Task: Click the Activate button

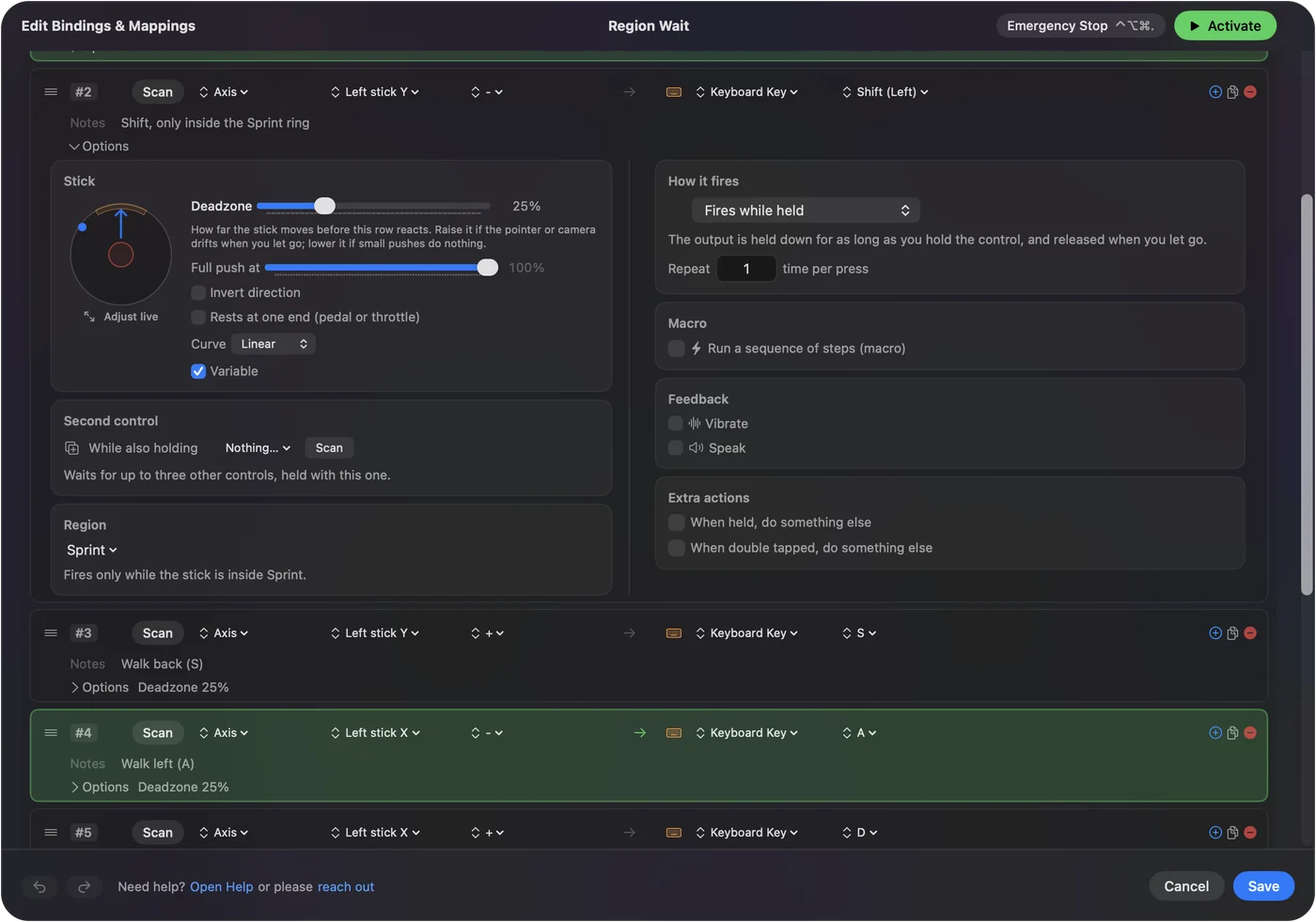Action: [1225, 25]
